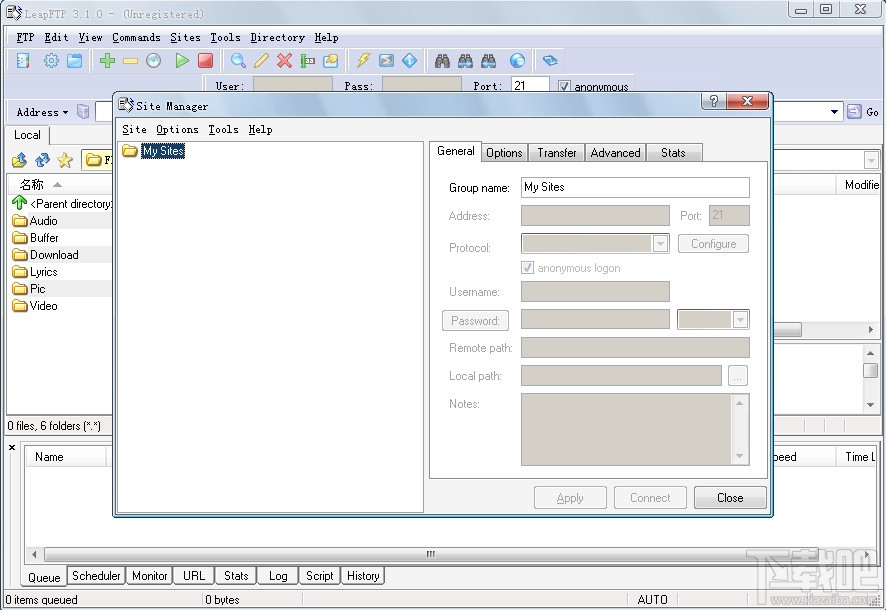
Task: Click the queue horizontal scrollbar thumb
Action: click(431, 554)
